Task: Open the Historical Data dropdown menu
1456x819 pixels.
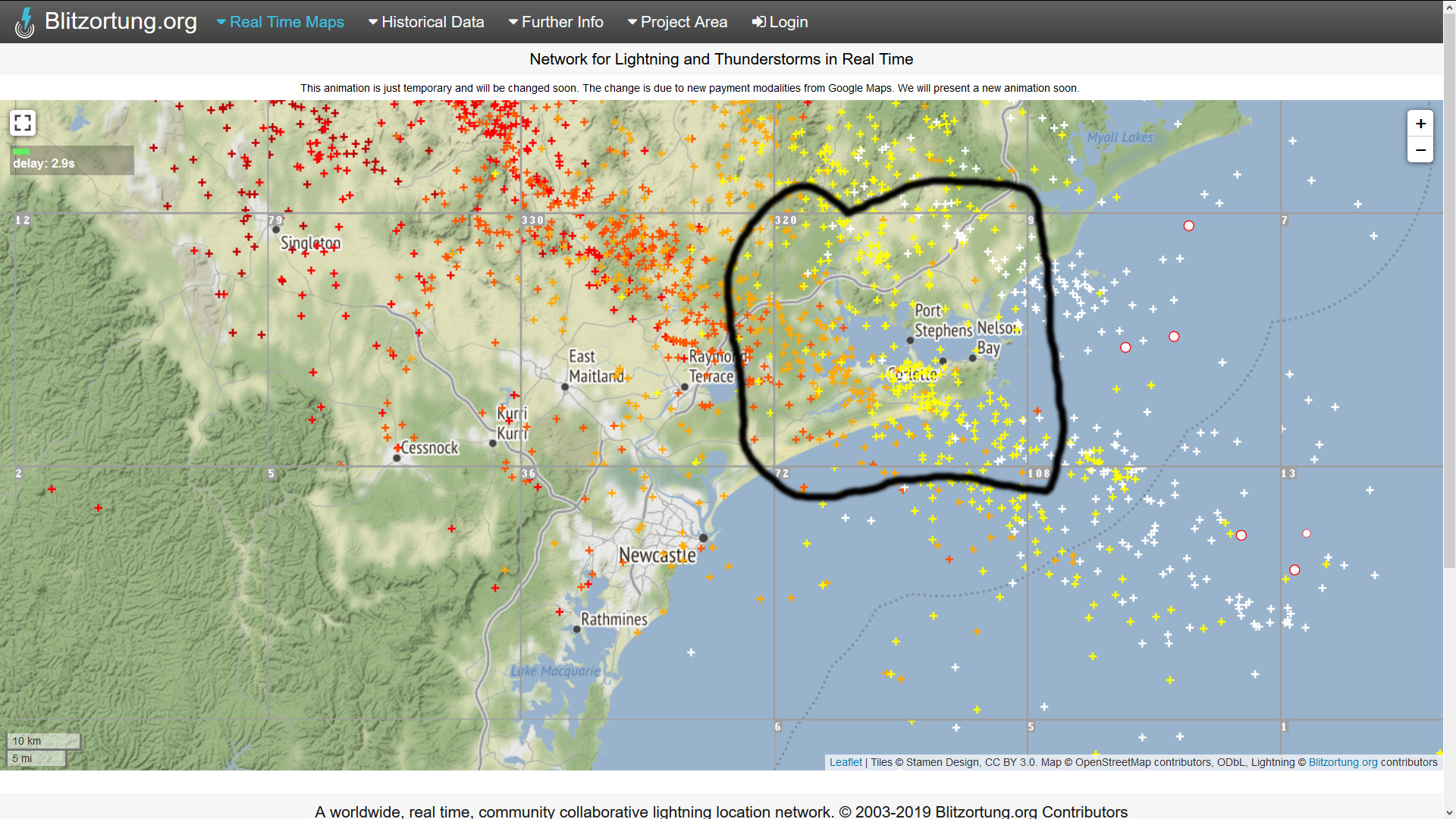Action: click(x=426, y=22)
